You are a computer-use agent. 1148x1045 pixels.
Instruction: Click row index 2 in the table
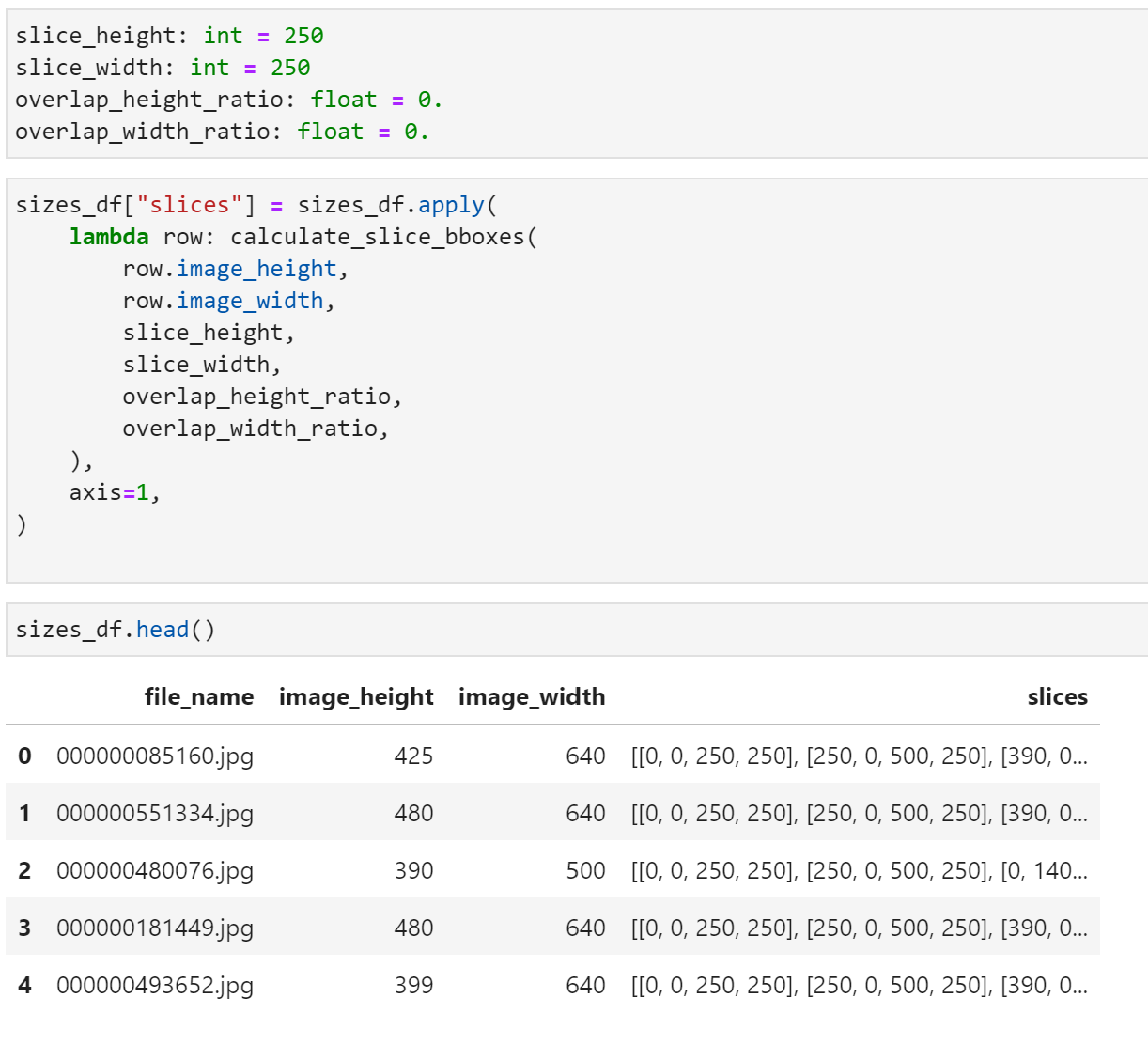pos(24,870)
